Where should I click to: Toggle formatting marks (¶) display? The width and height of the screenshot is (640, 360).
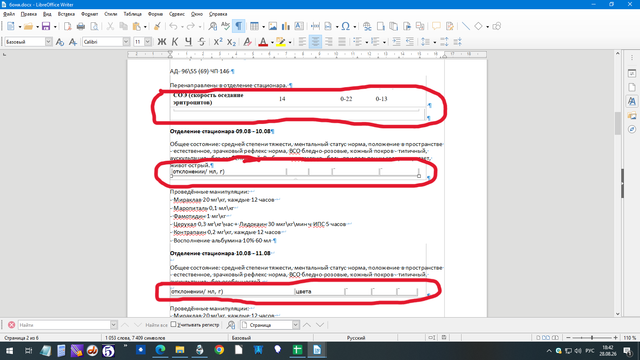coord(238,27)
